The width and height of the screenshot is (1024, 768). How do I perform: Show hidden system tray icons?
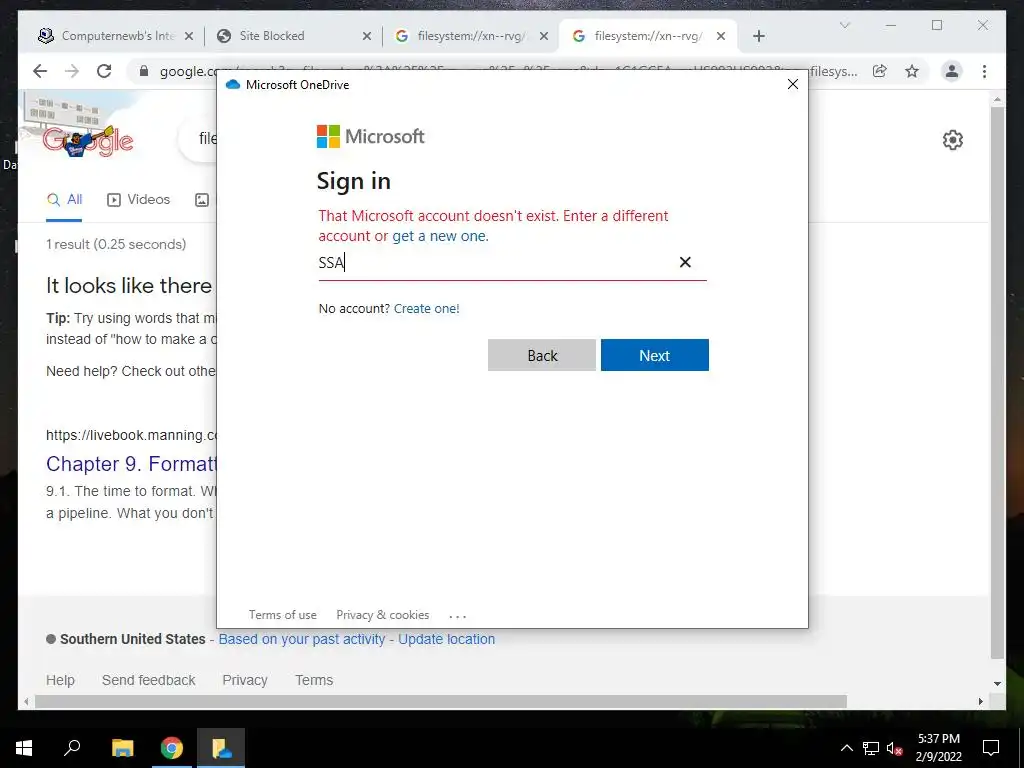pos(846,748)
